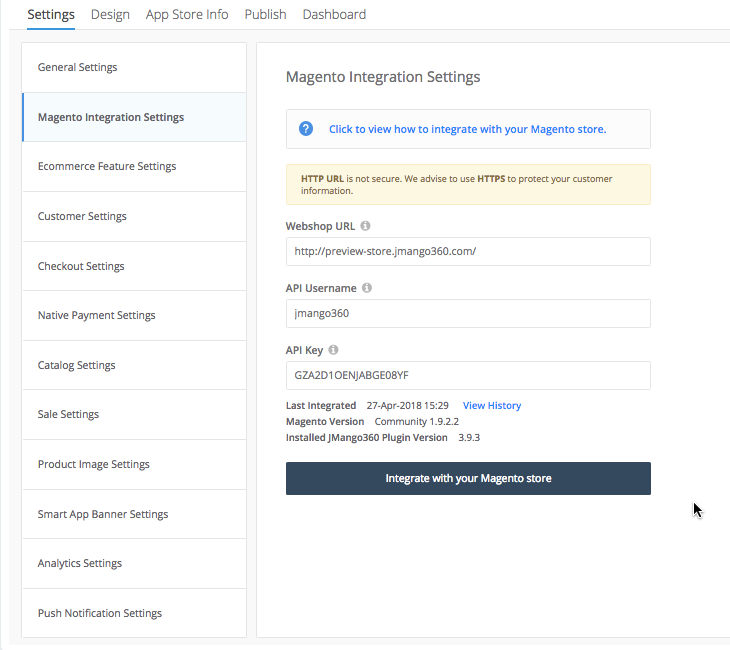Show Push Notification Settings
The width and height of the screenshot is (730, 650).
pyautogui.click(x=100, y=613)
